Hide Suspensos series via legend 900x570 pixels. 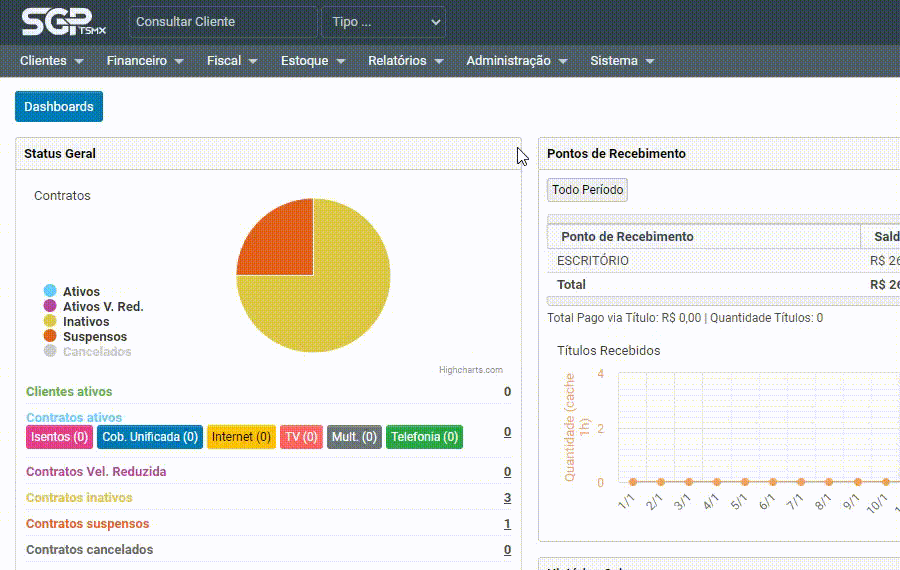[94, 337]
